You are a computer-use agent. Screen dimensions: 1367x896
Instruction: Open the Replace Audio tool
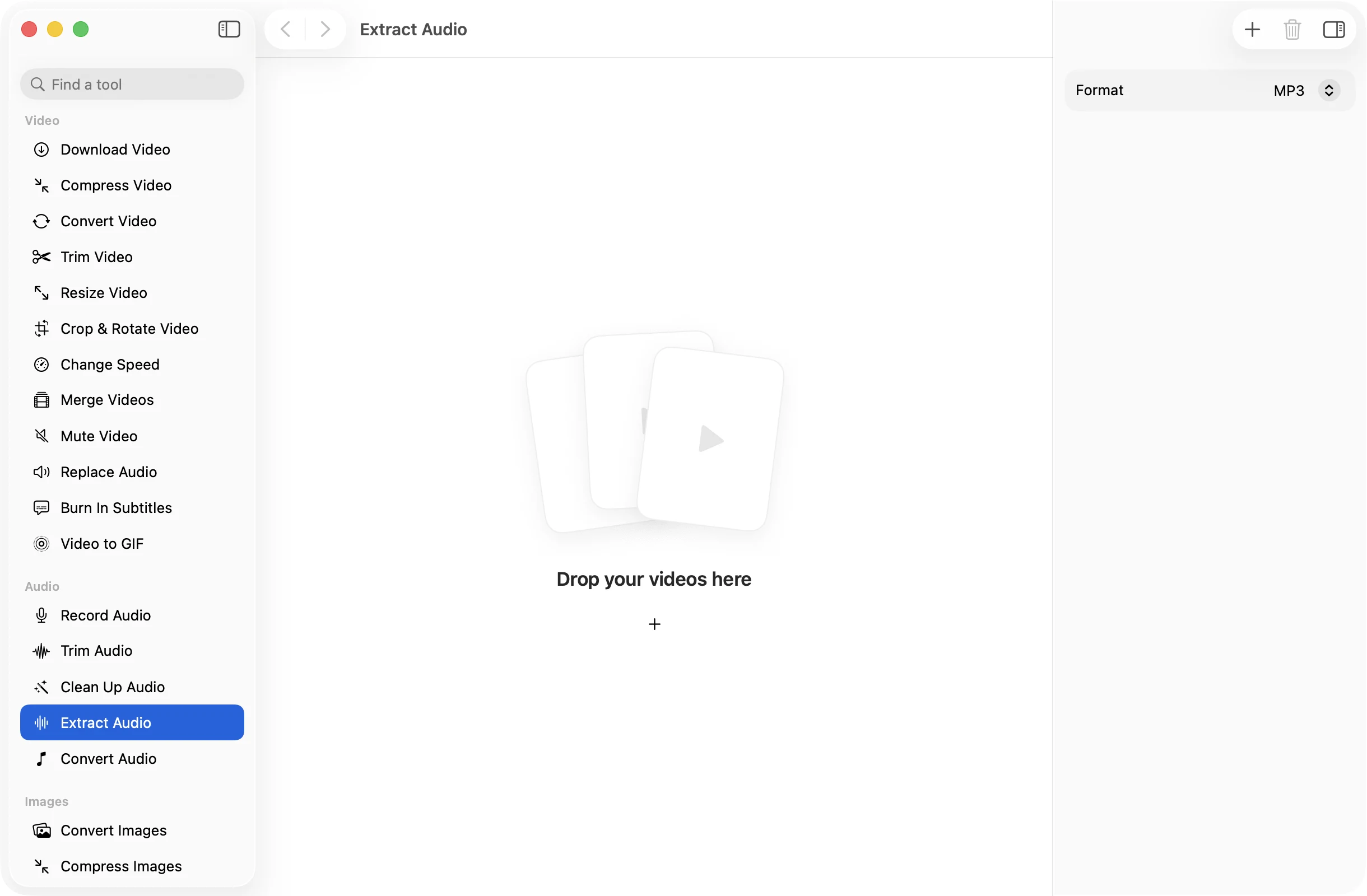(132, 472)
